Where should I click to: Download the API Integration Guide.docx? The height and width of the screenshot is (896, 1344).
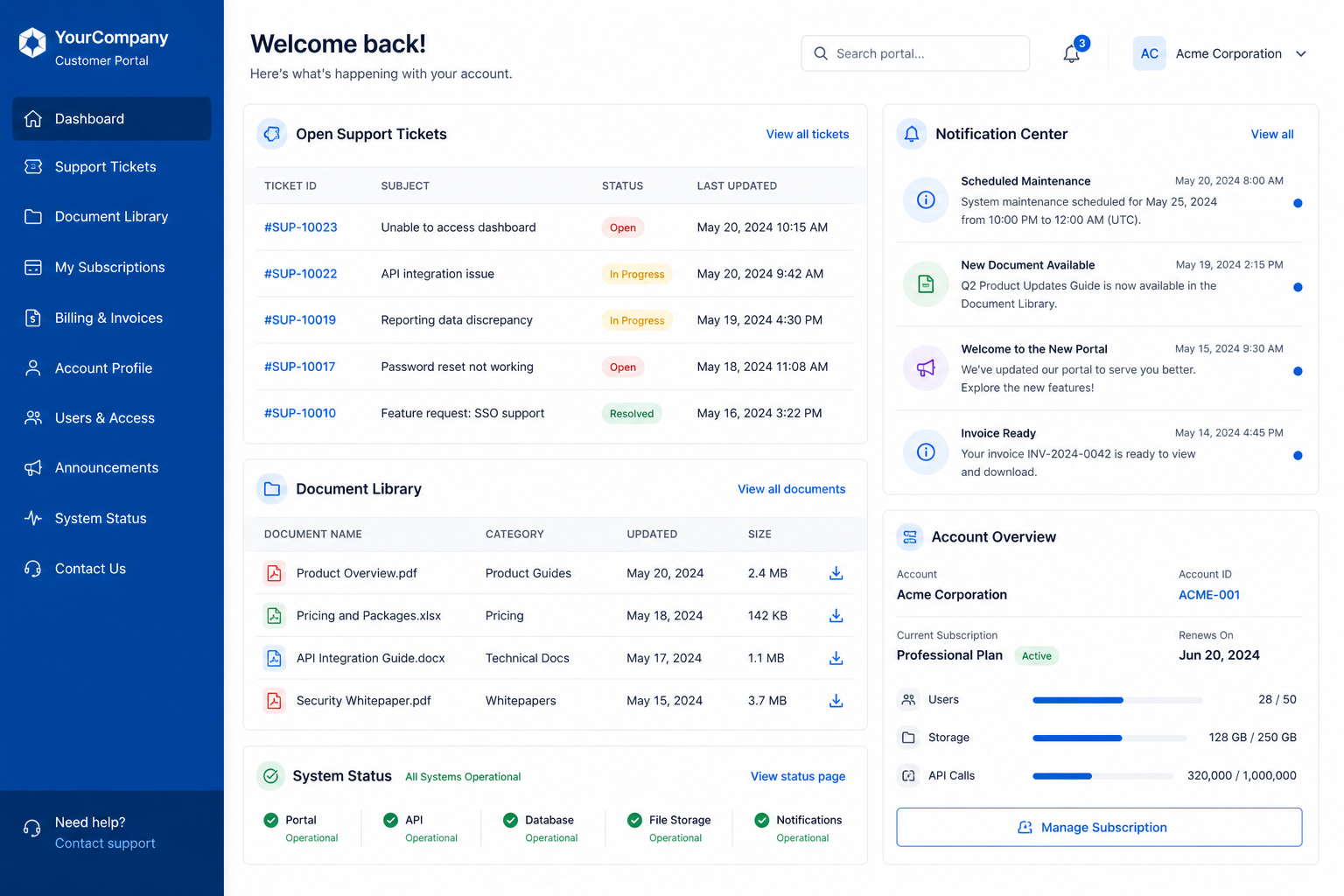(x=836, y=658)
